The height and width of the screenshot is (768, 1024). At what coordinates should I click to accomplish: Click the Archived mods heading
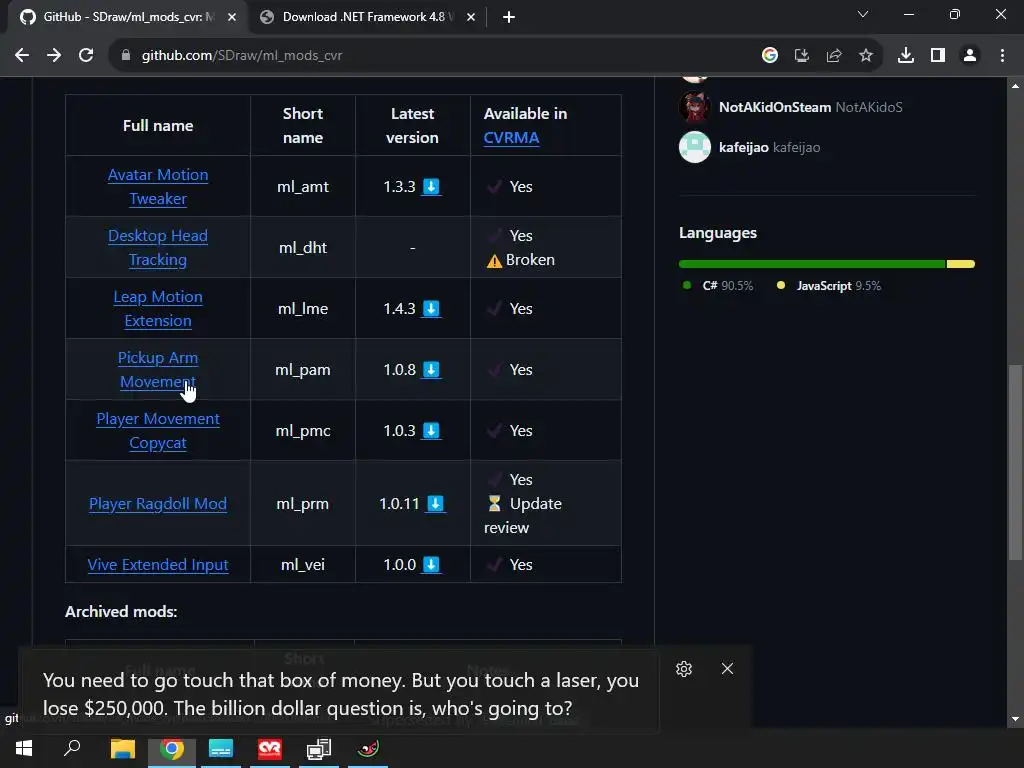(x=121, y=612)
